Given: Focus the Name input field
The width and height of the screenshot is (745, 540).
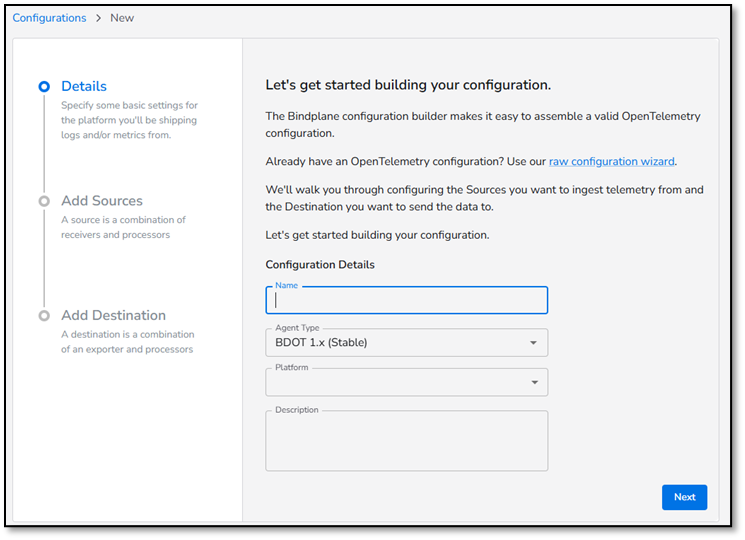Looking at the screenshot, I should pyautogui.click(x=407, y=300).
